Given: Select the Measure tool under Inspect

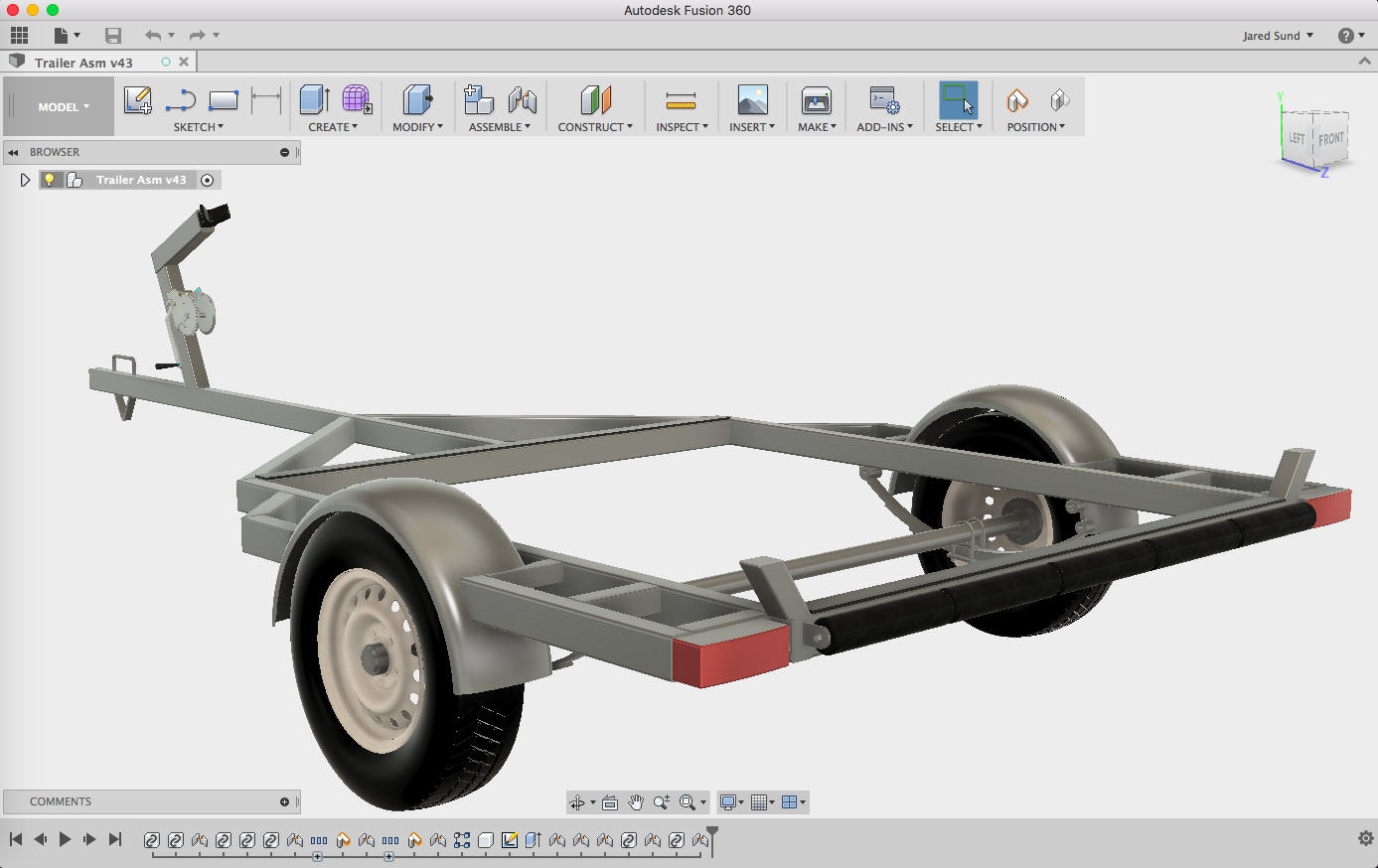Looking at the screenshot, I should tap(681, 100).
